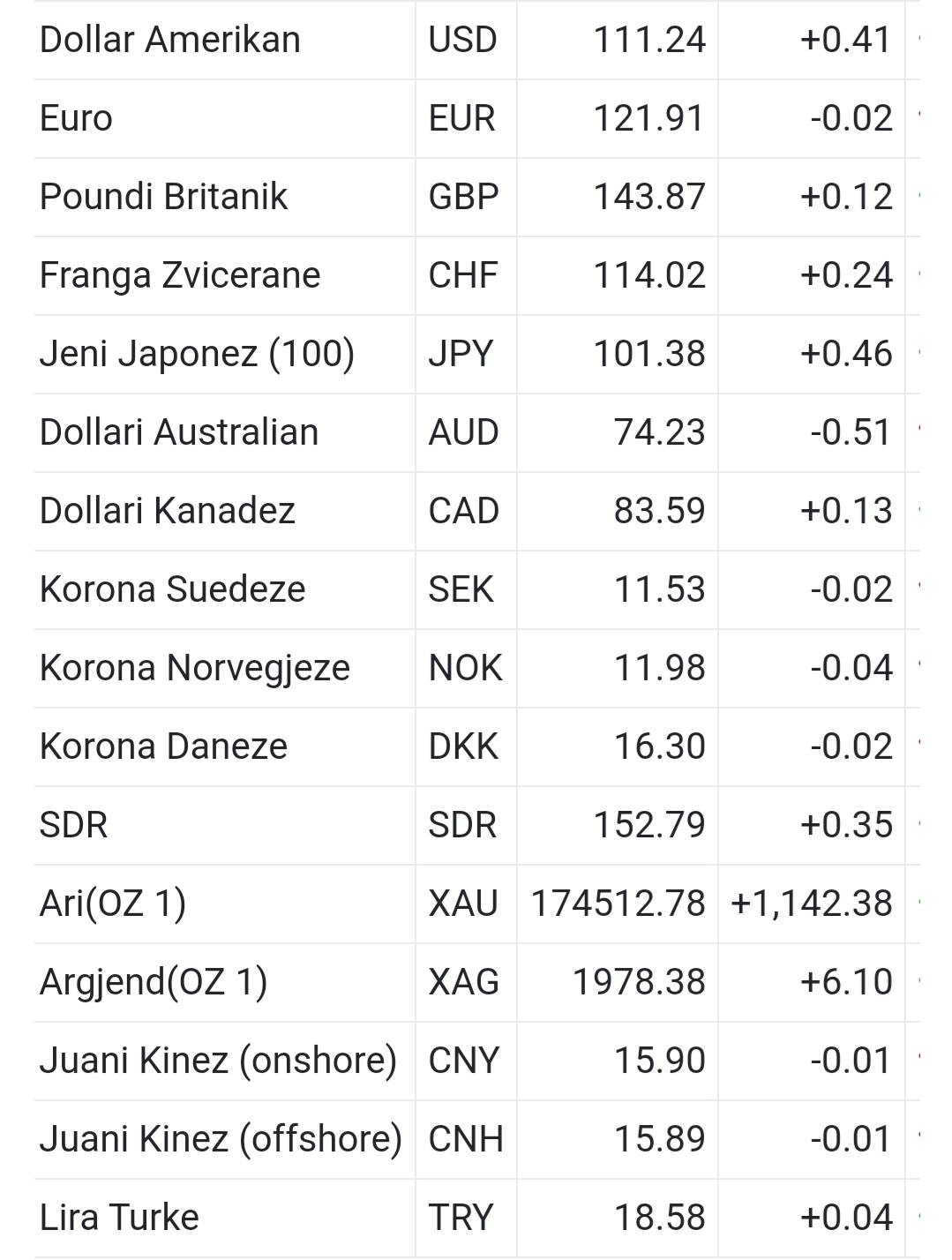The height and width of the screenshot is (1260, 952).
Task: Select the gold change value +1,142.38
Action: click(812, 904)
